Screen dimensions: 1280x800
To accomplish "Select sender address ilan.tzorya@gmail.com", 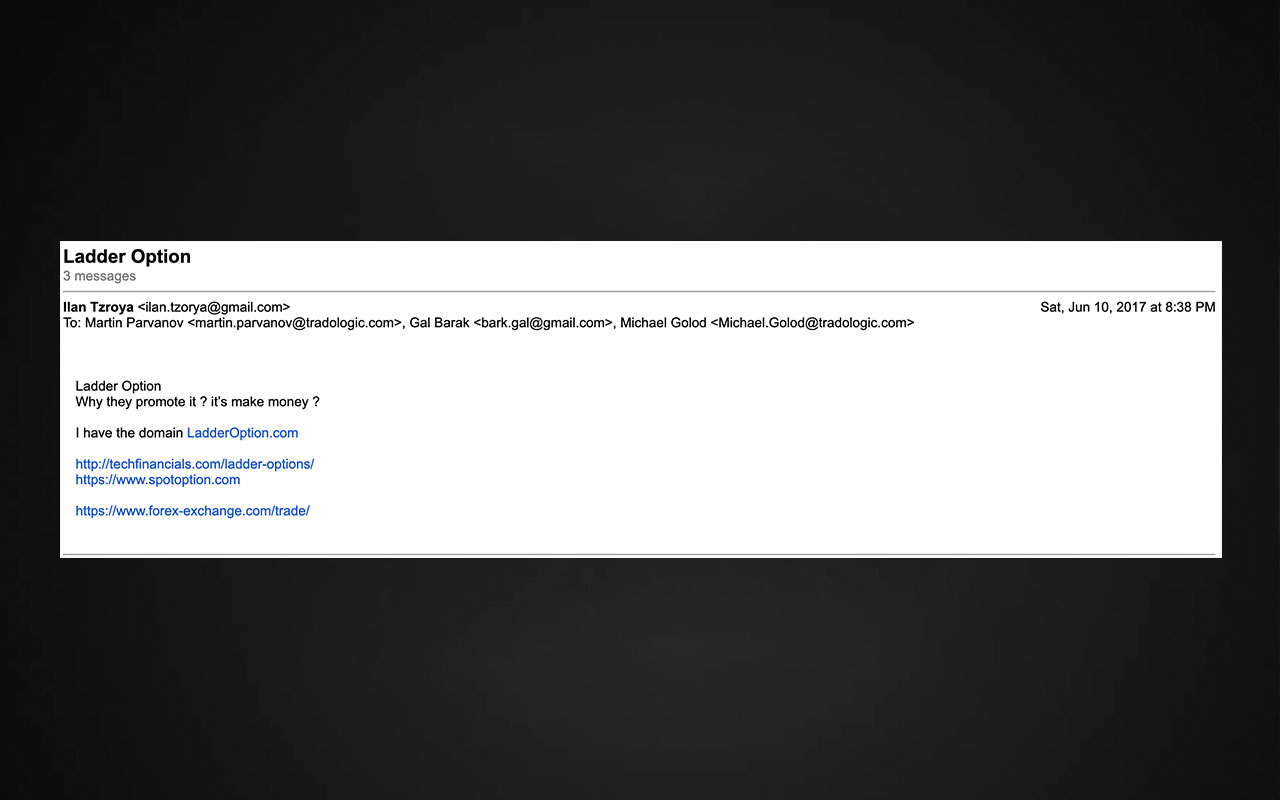I will tap(214, 307).
